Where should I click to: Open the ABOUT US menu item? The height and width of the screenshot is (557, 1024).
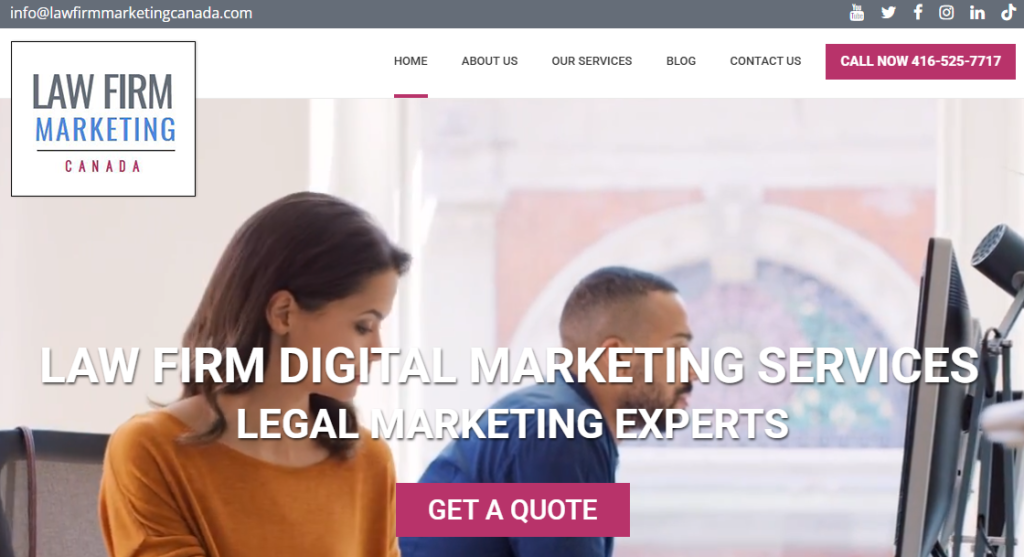tap(490, 61)
